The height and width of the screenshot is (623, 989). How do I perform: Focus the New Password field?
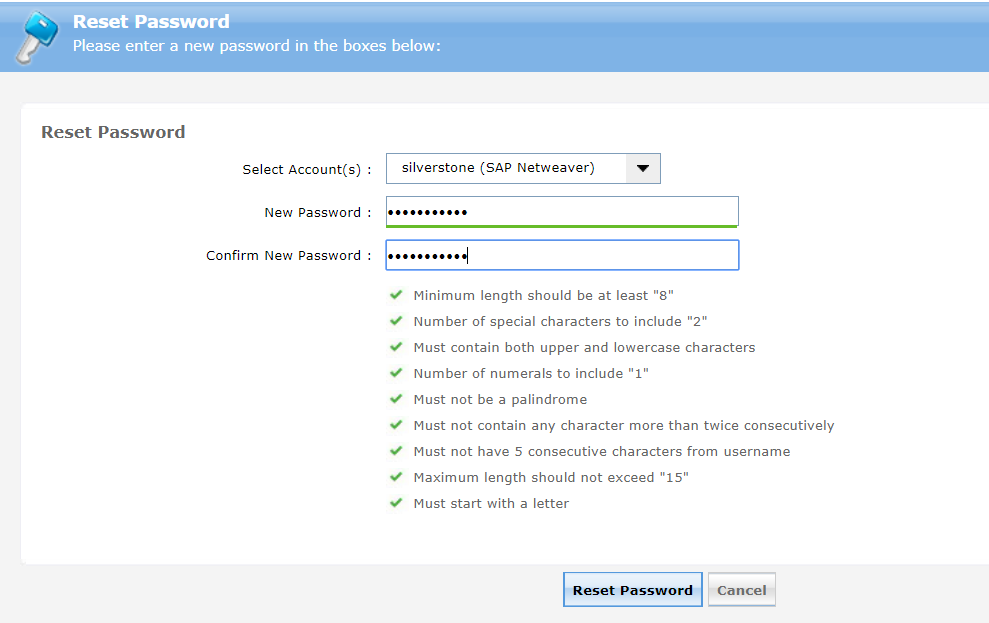pyautogui.click(x=561, y=211)
